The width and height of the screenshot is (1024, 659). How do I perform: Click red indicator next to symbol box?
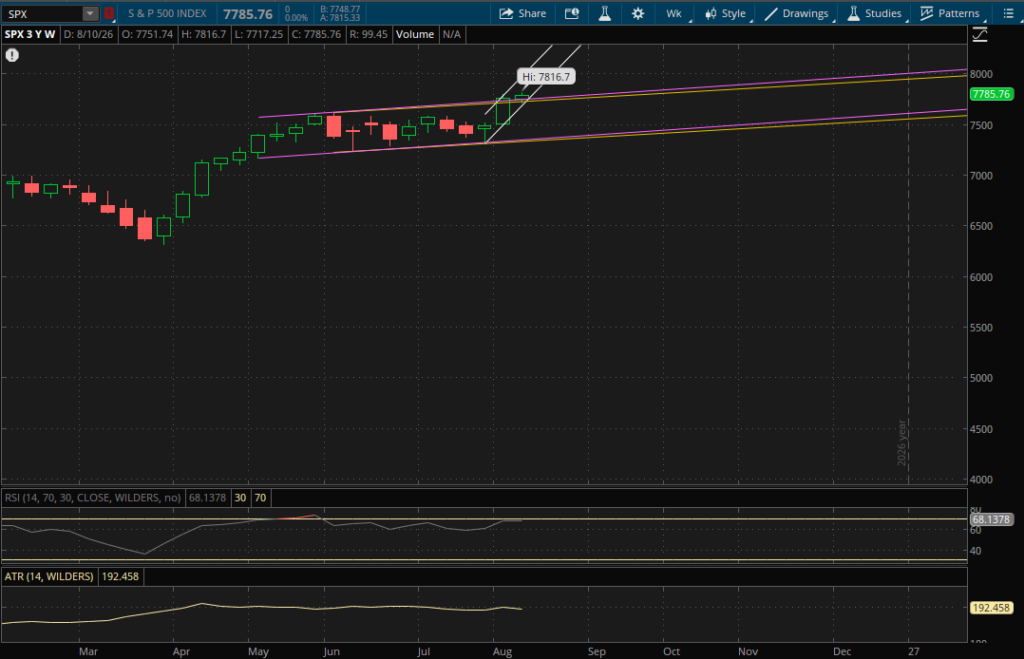point(109,13)
